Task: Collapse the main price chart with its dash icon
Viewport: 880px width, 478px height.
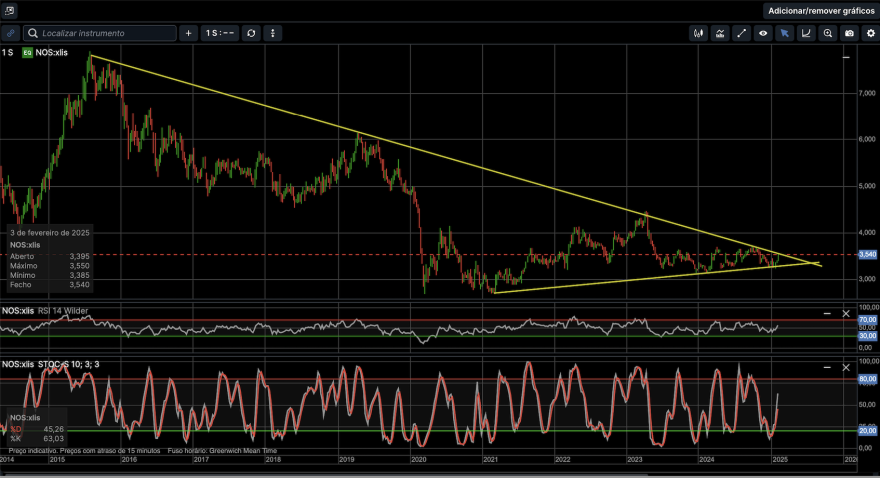Action: (846, 57)
